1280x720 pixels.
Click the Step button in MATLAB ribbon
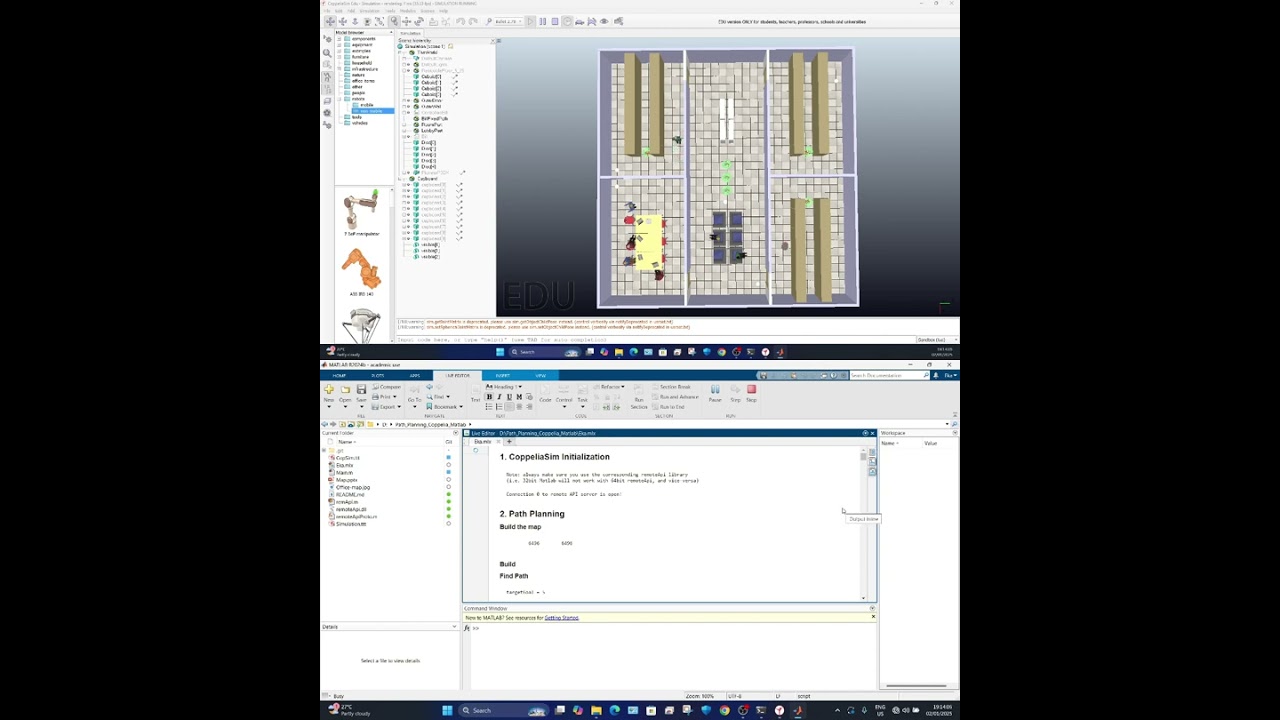[x=735, y=392]
